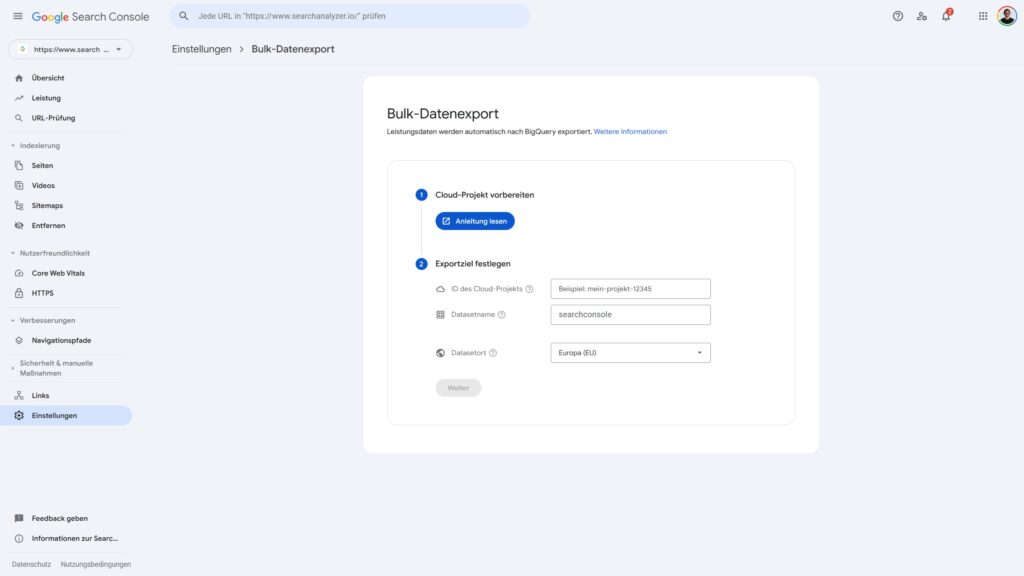The height and width of the screenshot is (576, 1024).
Task: Collapse the Nutzerfreundlichkeit section
Action: tap(13, 253)
